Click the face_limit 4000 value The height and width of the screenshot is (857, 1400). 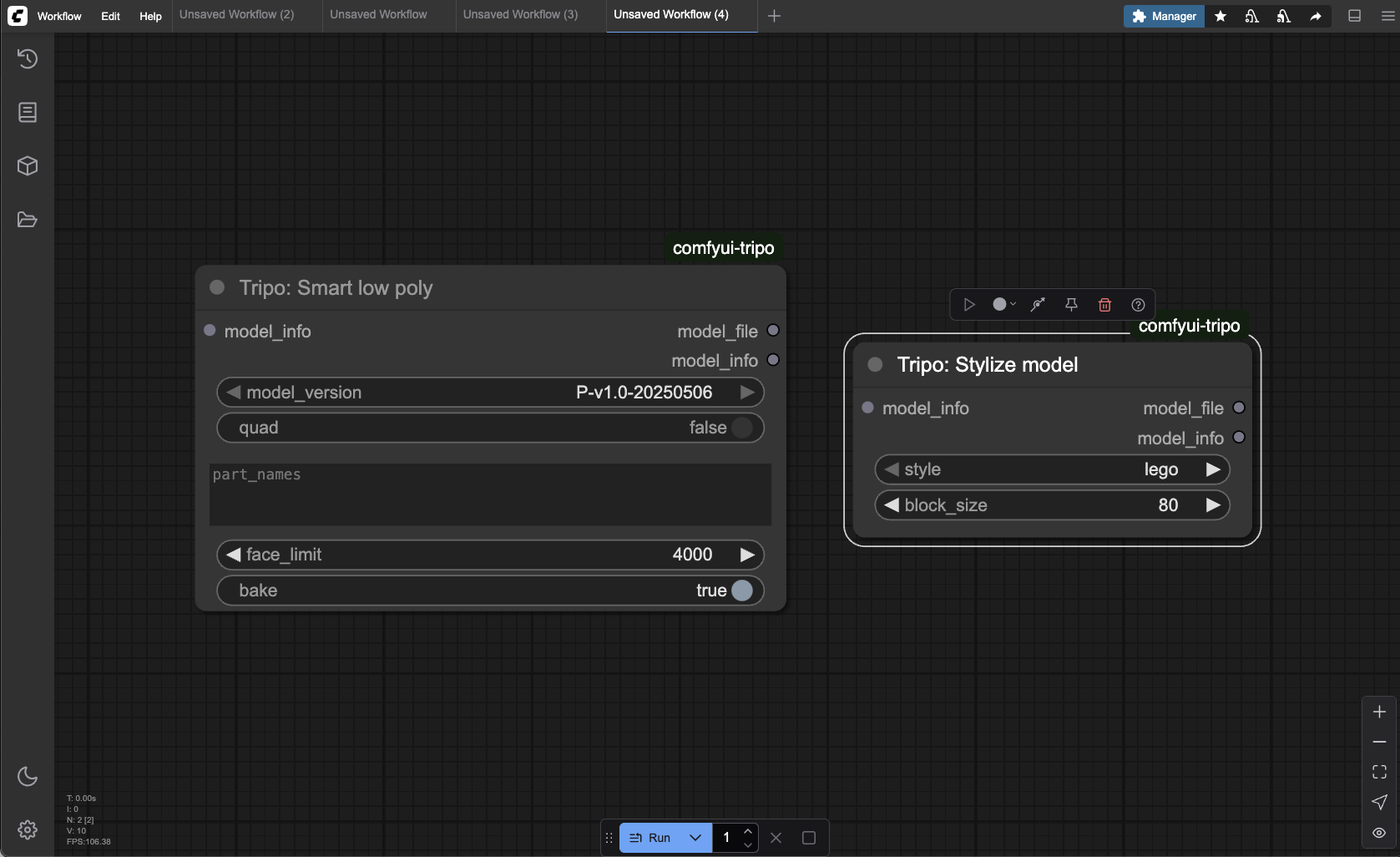click(692, 555)
